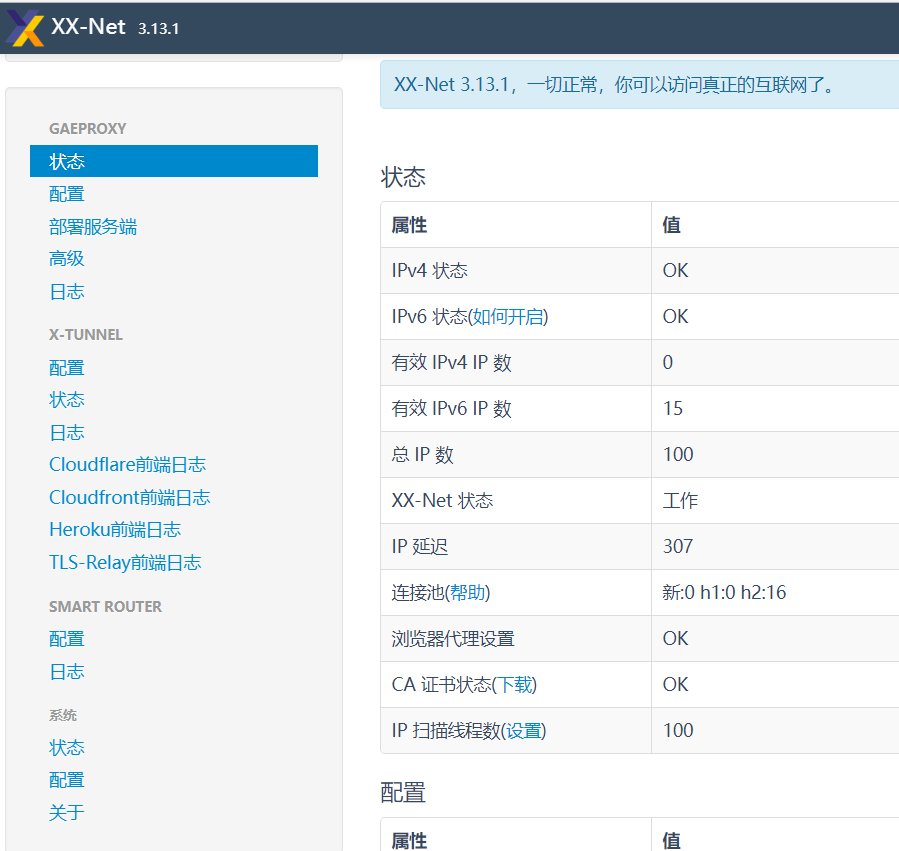
Task: Open 系统 状态 page
Action: pyautogui.click(x=67, y=748)
